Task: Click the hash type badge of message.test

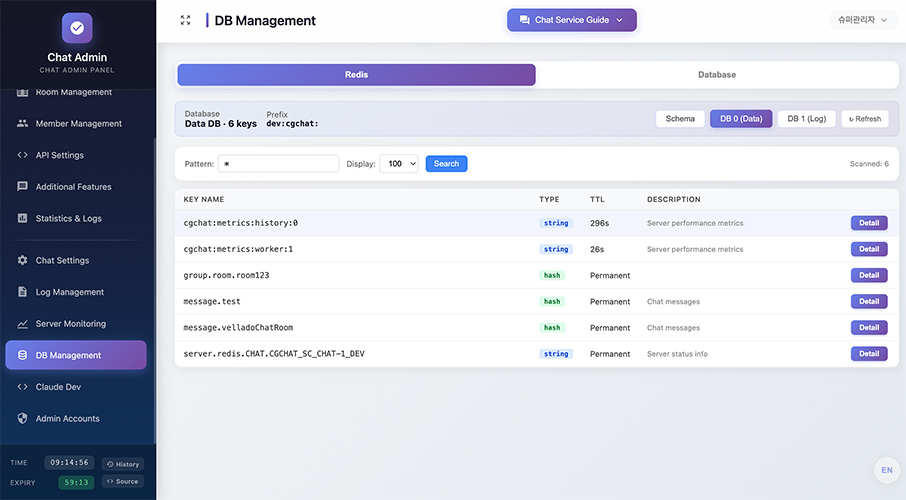Action: pyautogui.click(x=552, y=301)
